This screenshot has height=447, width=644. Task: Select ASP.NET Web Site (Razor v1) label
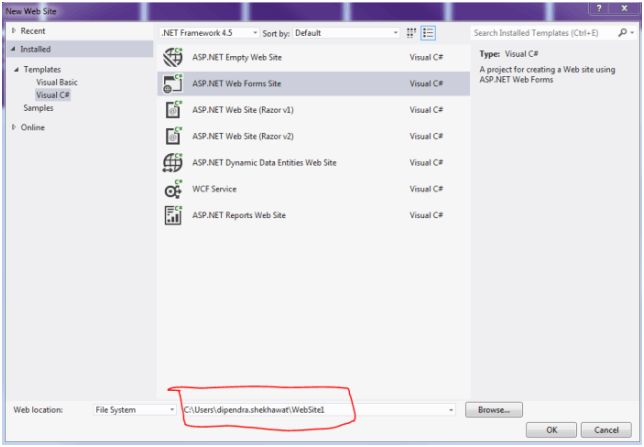(243, 110)
